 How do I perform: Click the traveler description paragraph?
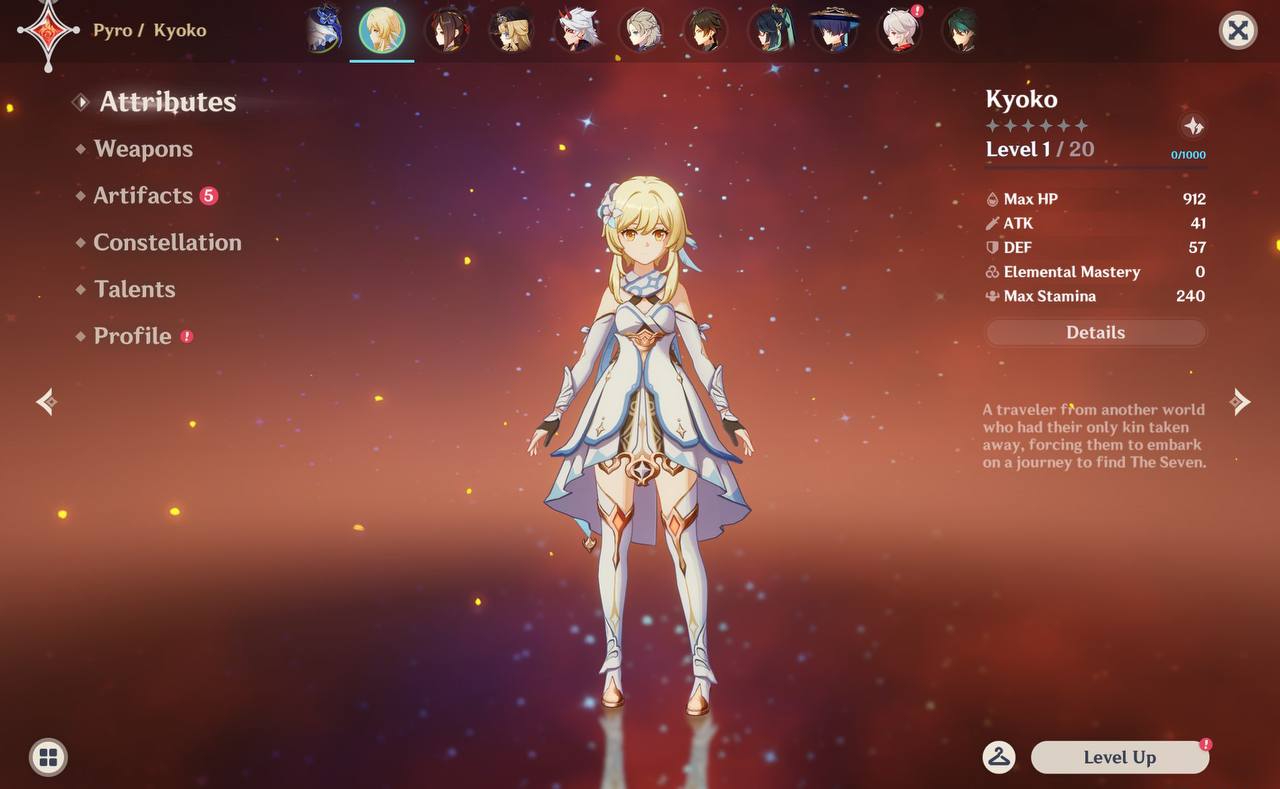1094,436
